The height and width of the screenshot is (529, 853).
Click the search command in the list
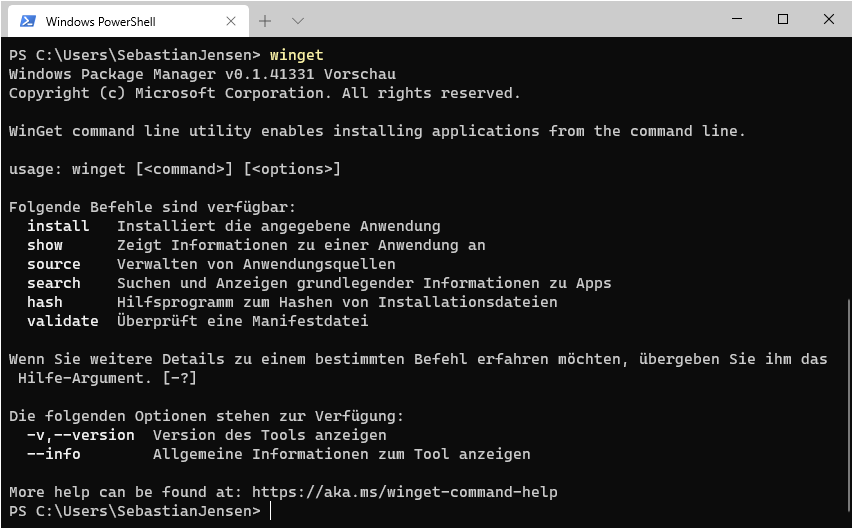[x=54, y=283]
